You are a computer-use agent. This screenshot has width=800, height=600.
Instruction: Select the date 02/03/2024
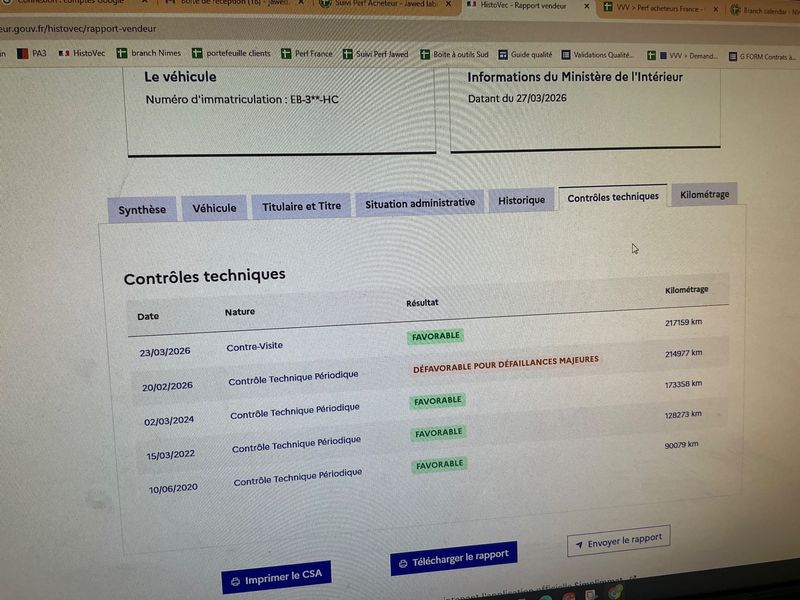click(169, 421)
